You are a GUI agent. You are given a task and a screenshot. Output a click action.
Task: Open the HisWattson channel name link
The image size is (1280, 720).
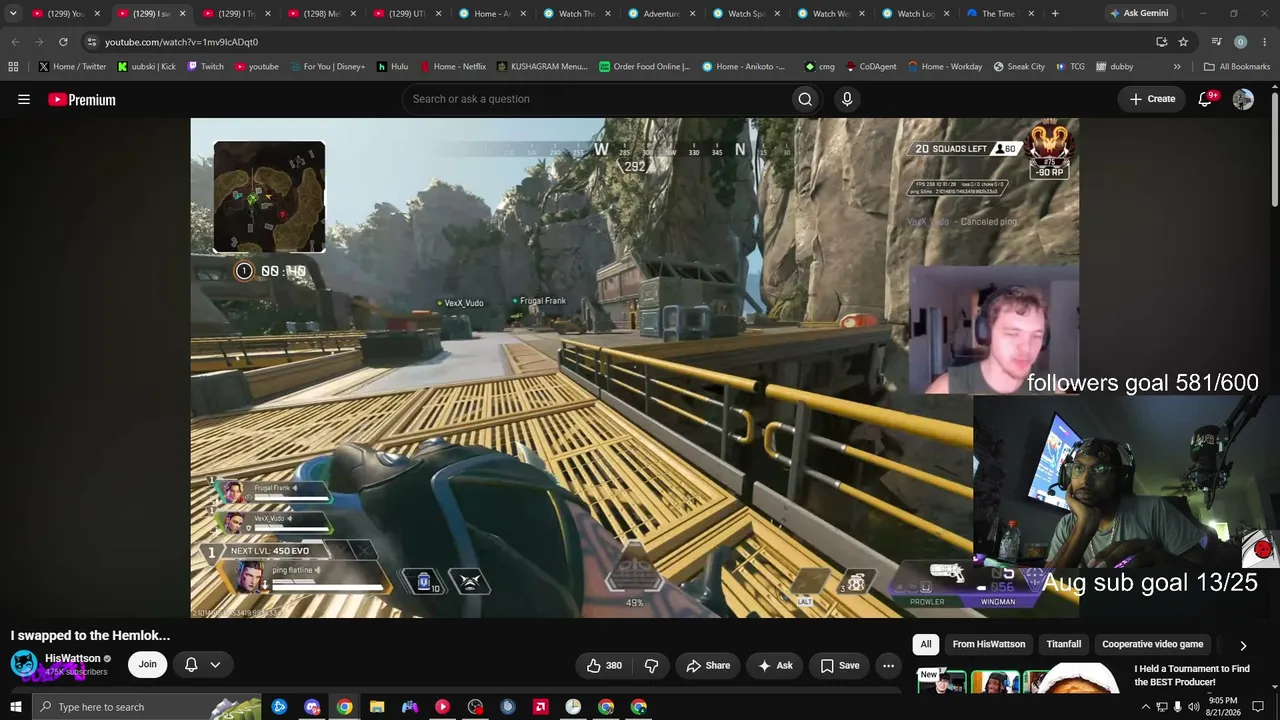[x=73, y=658]
